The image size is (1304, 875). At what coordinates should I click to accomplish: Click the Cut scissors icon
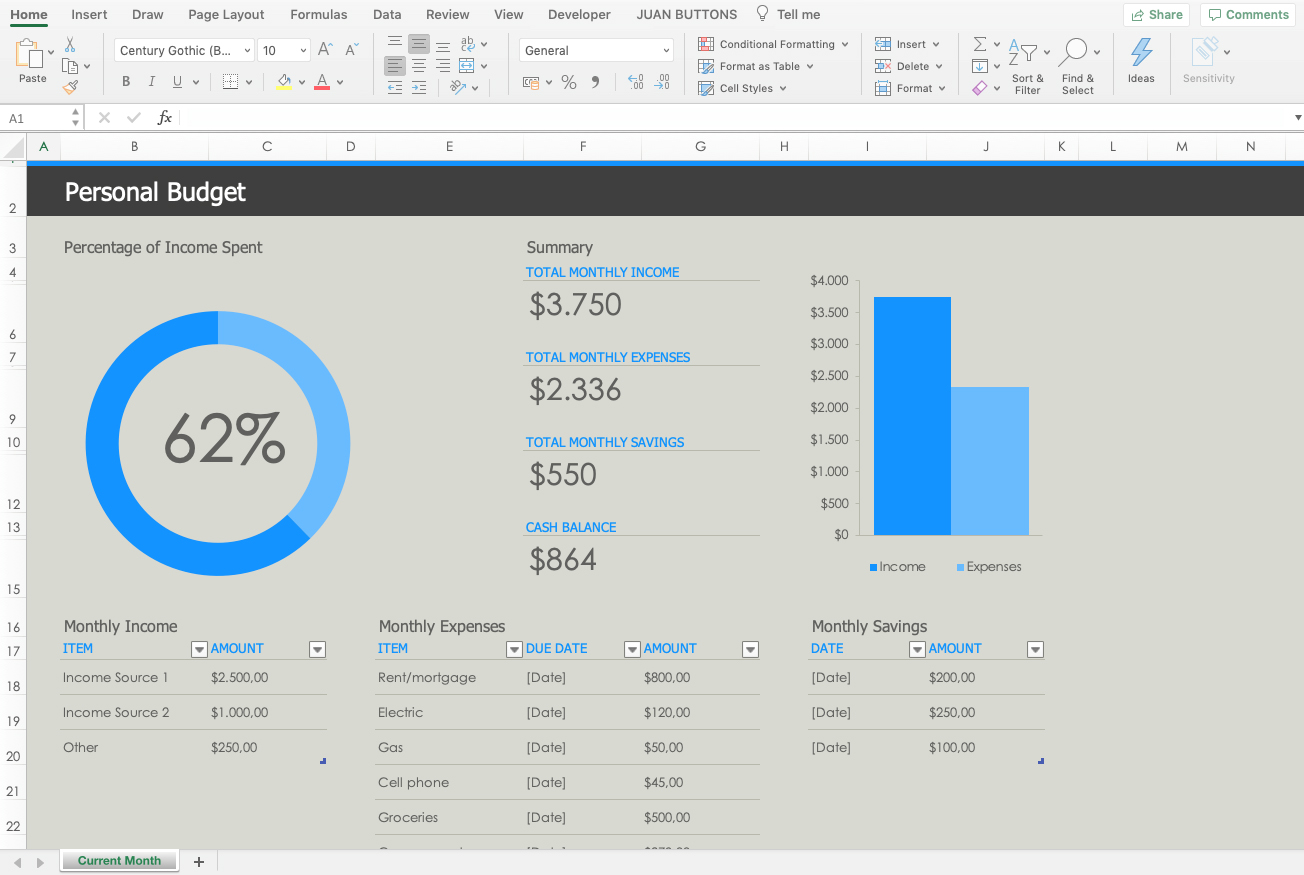tap(70, 45)
